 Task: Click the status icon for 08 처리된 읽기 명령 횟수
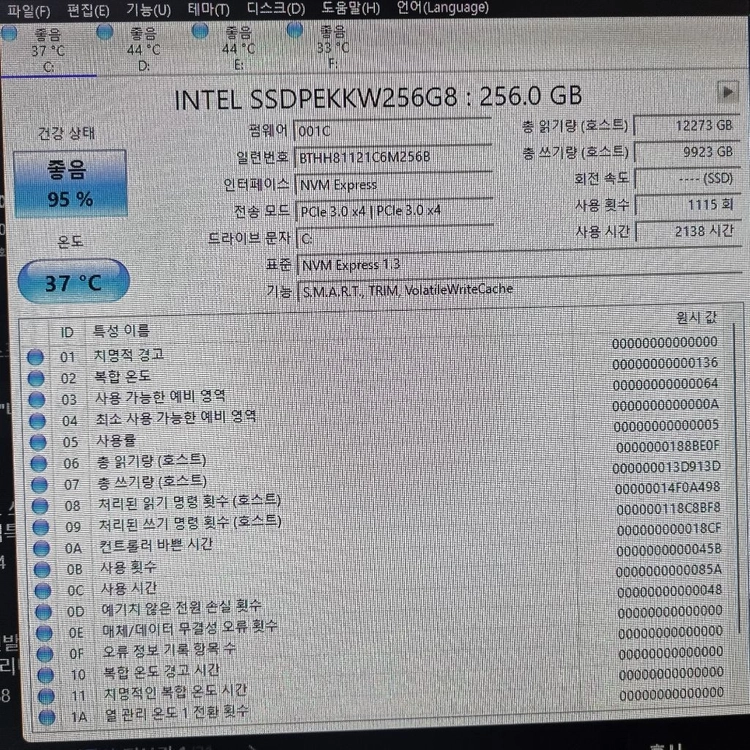pos(40,506)
